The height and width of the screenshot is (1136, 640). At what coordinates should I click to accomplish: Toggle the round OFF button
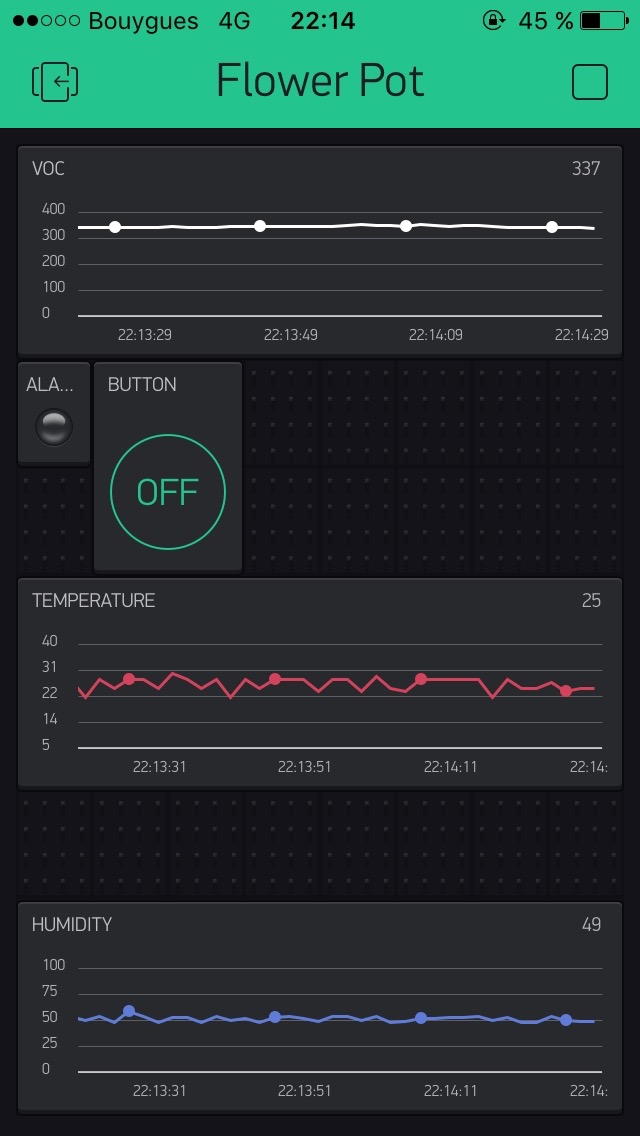(167, 492)
